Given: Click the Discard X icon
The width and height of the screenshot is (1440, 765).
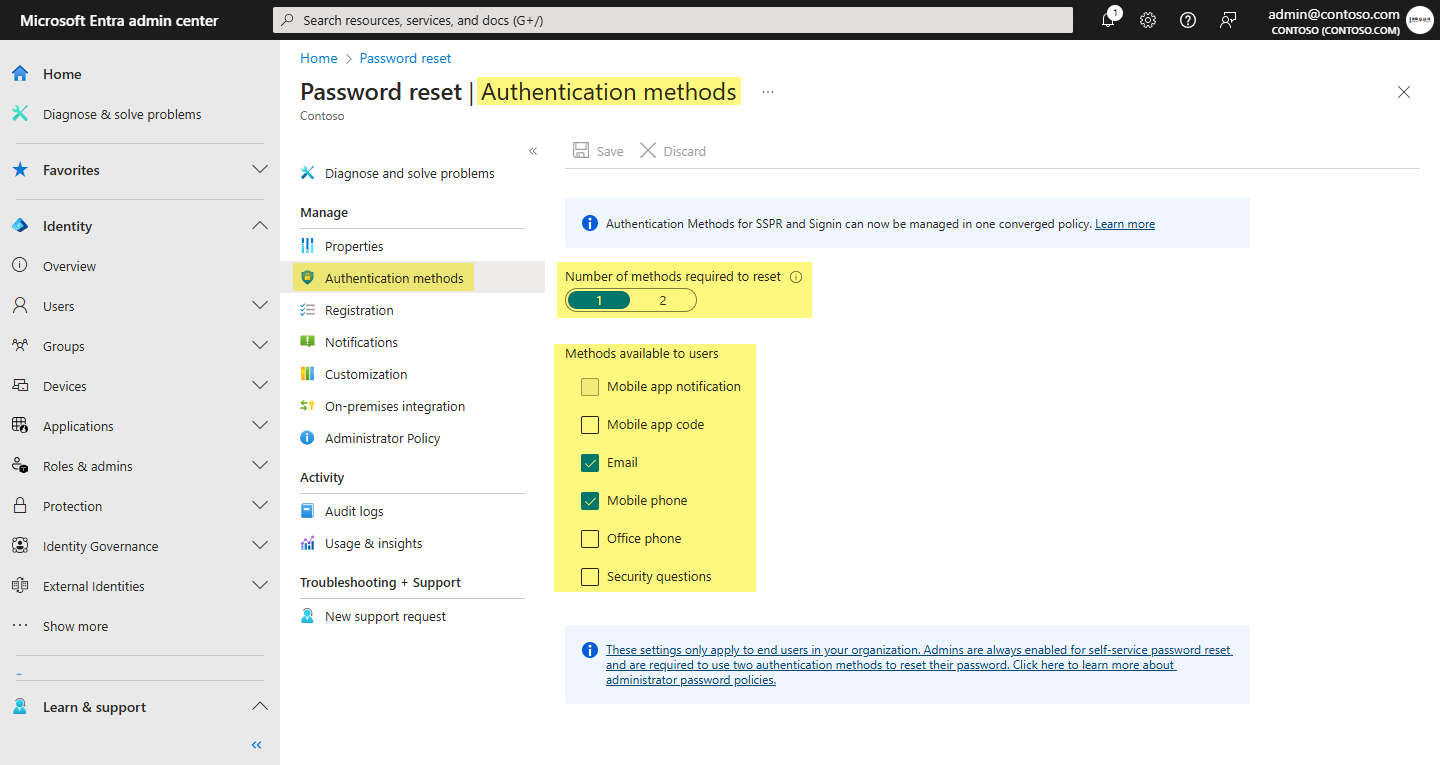Looking at the screenshot, I should [648, 150].
